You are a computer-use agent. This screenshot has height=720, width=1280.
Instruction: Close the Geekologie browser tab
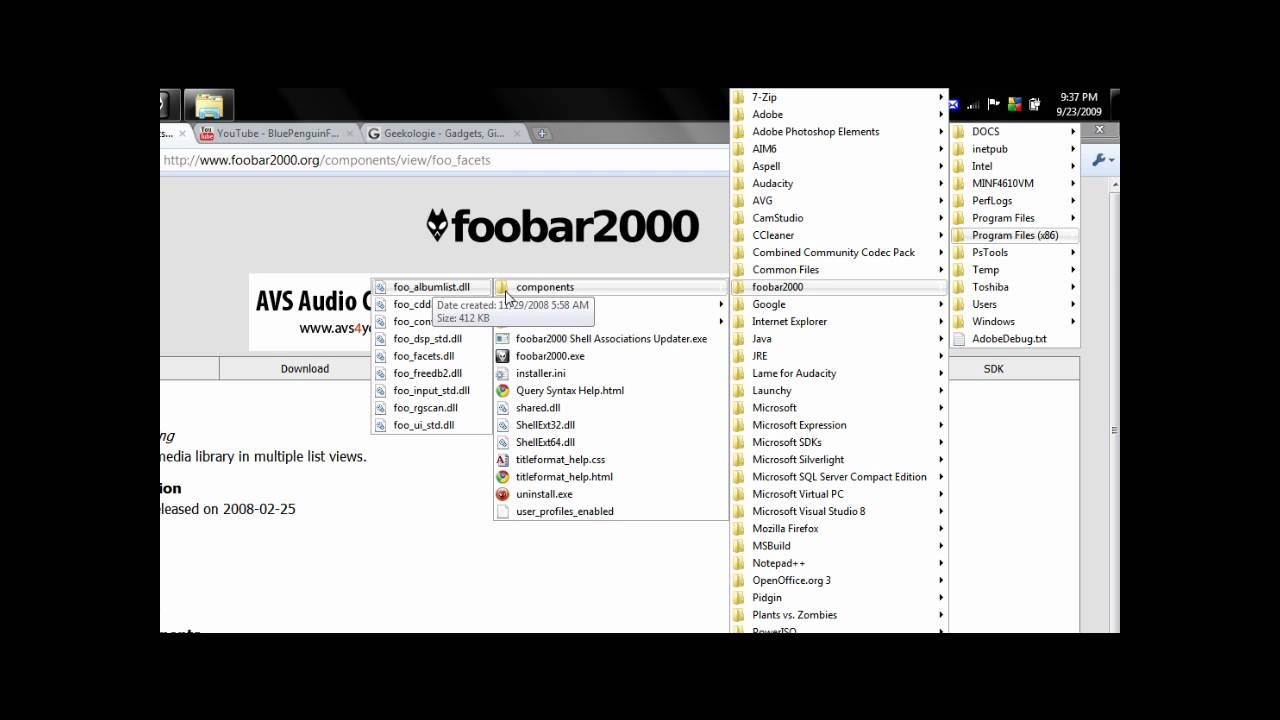pos(518,133)
